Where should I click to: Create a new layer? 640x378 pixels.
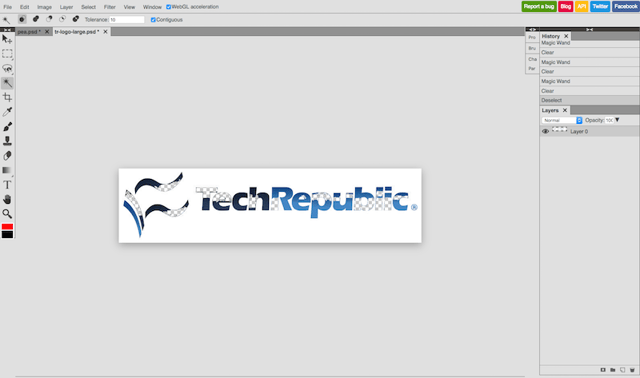[x=622, y=370]
